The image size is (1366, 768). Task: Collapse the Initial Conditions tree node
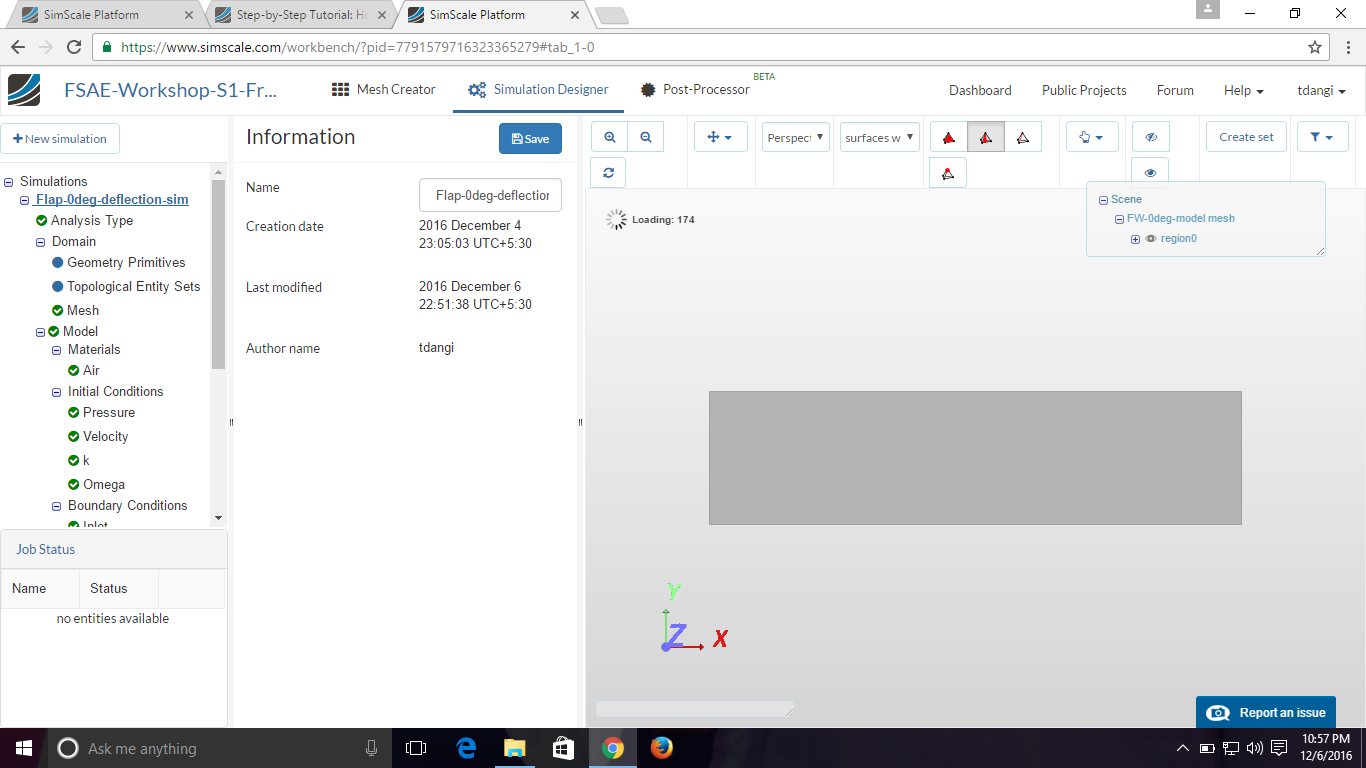coord(57,392)
